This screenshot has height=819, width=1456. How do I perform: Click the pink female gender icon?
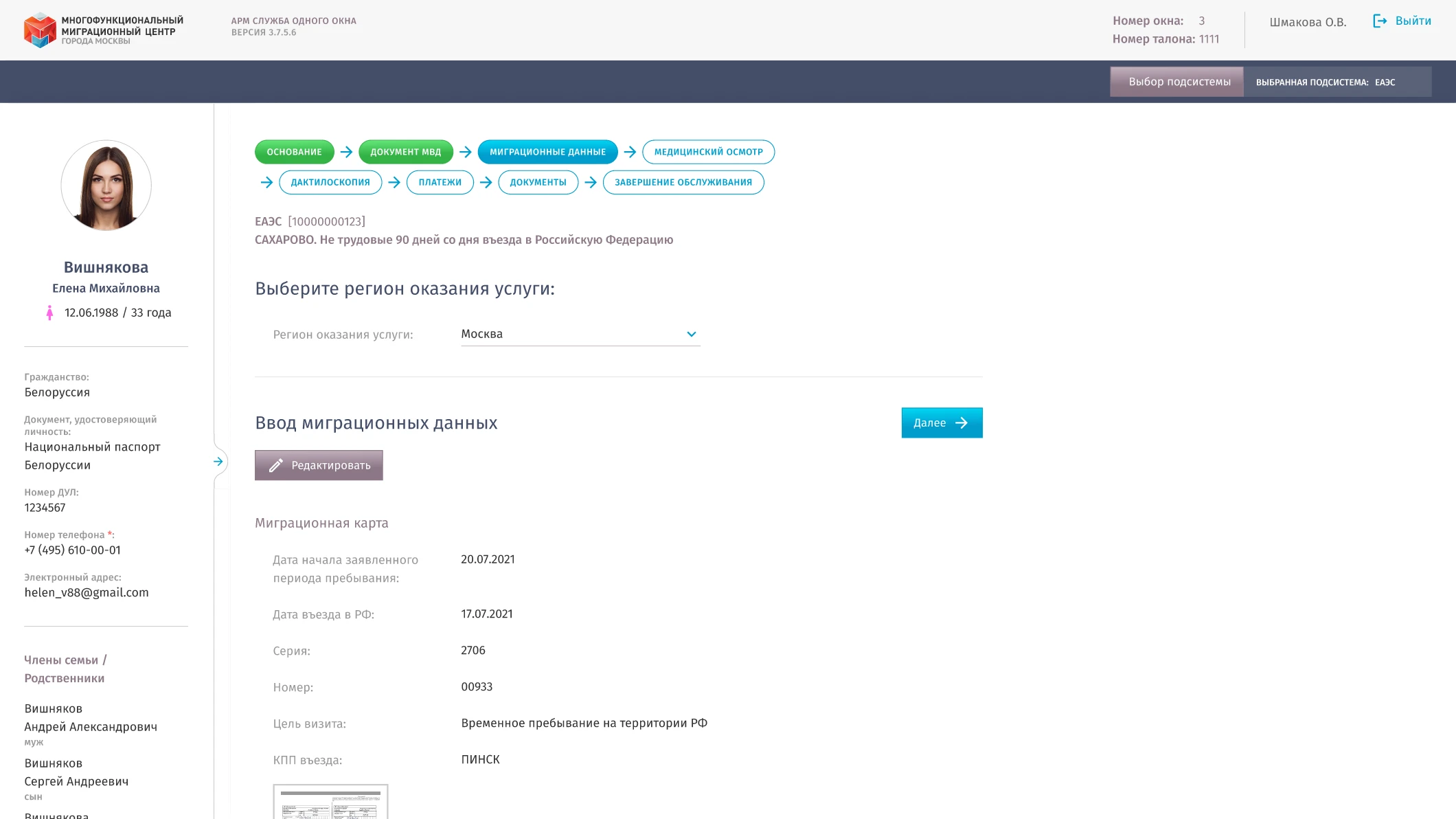click(x=49, y=313)
